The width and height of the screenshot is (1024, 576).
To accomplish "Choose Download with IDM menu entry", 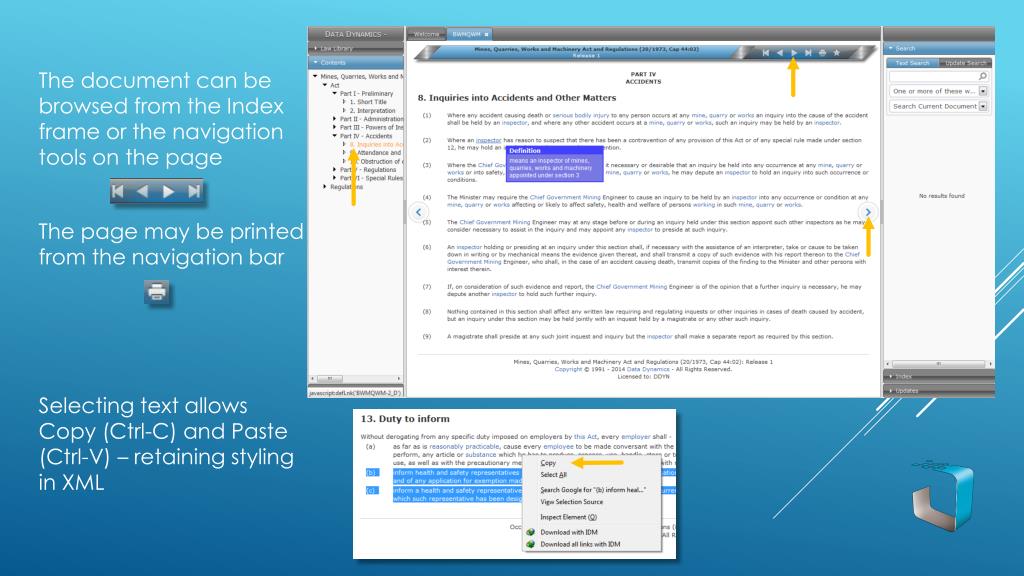I will [x=568, y=532].
